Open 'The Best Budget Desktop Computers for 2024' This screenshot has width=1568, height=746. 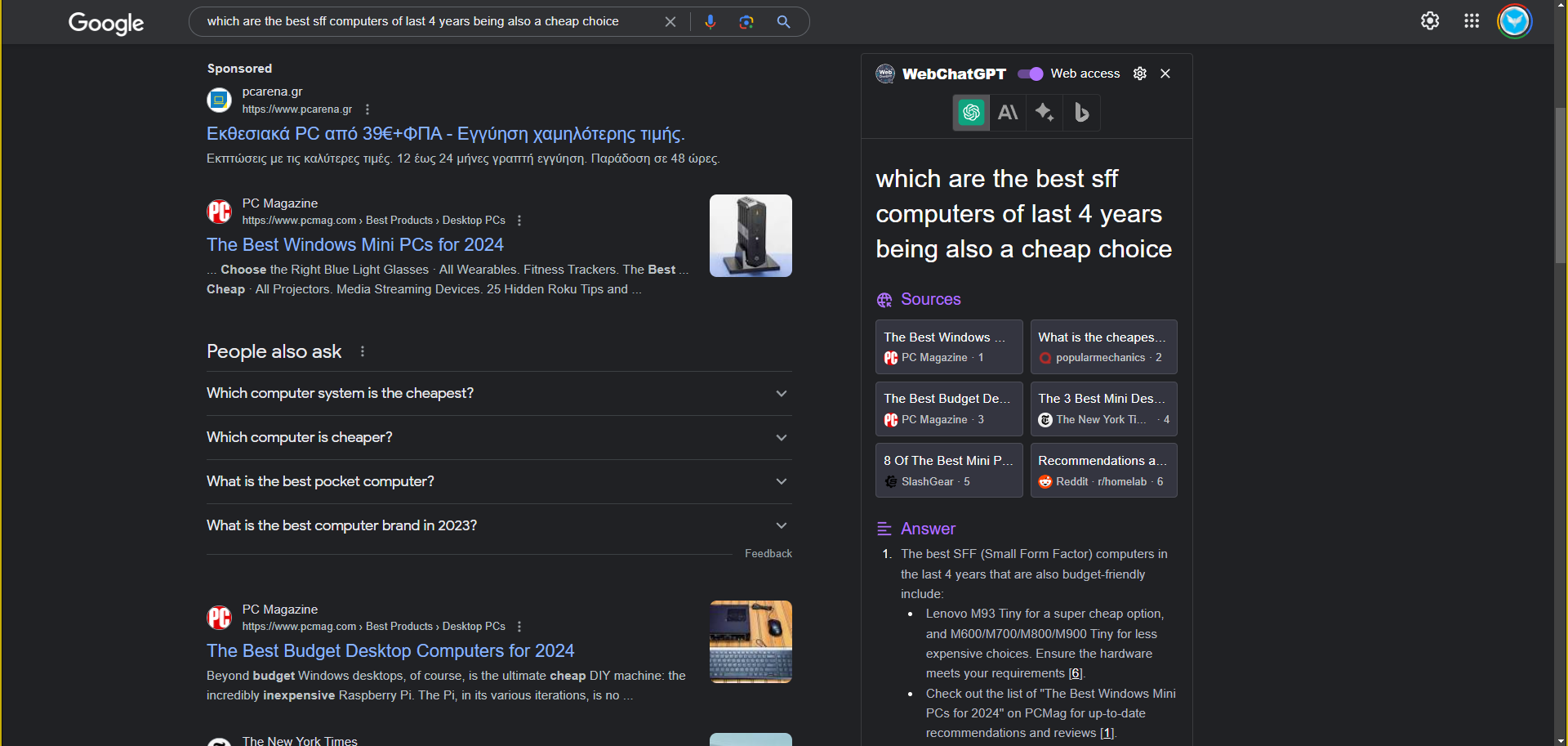tap(390, 651)
